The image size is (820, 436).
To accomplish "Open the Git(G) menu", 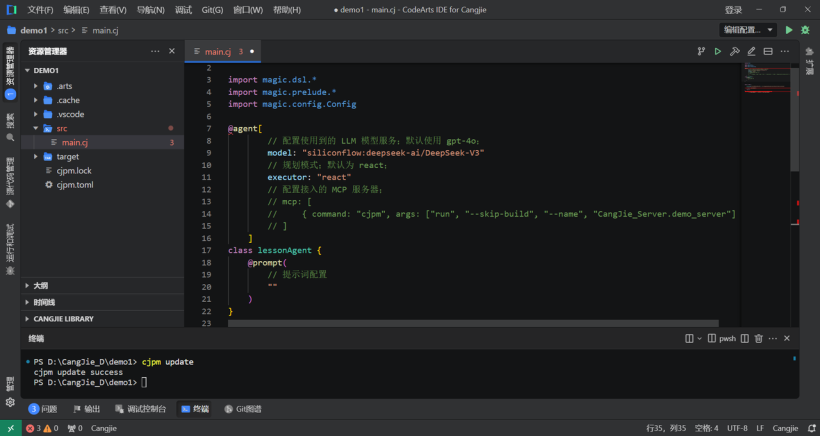I will 212,10.
